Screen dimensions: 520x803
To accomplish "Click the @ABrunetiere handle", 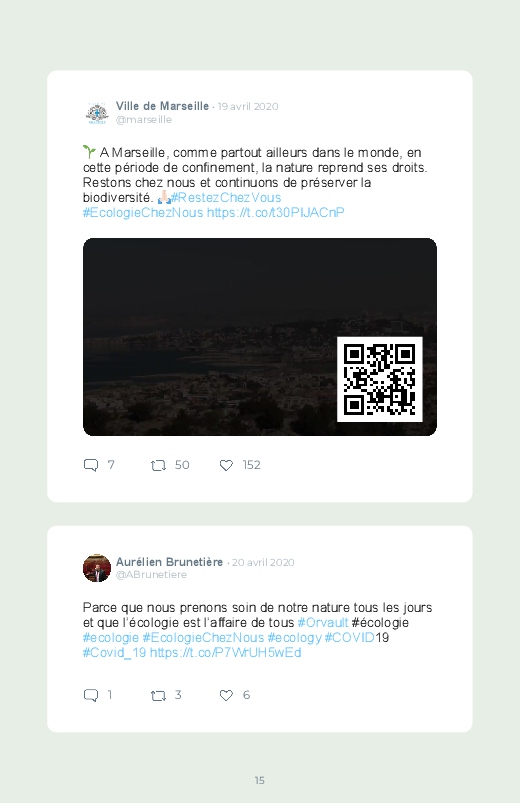I will [151, 575].
